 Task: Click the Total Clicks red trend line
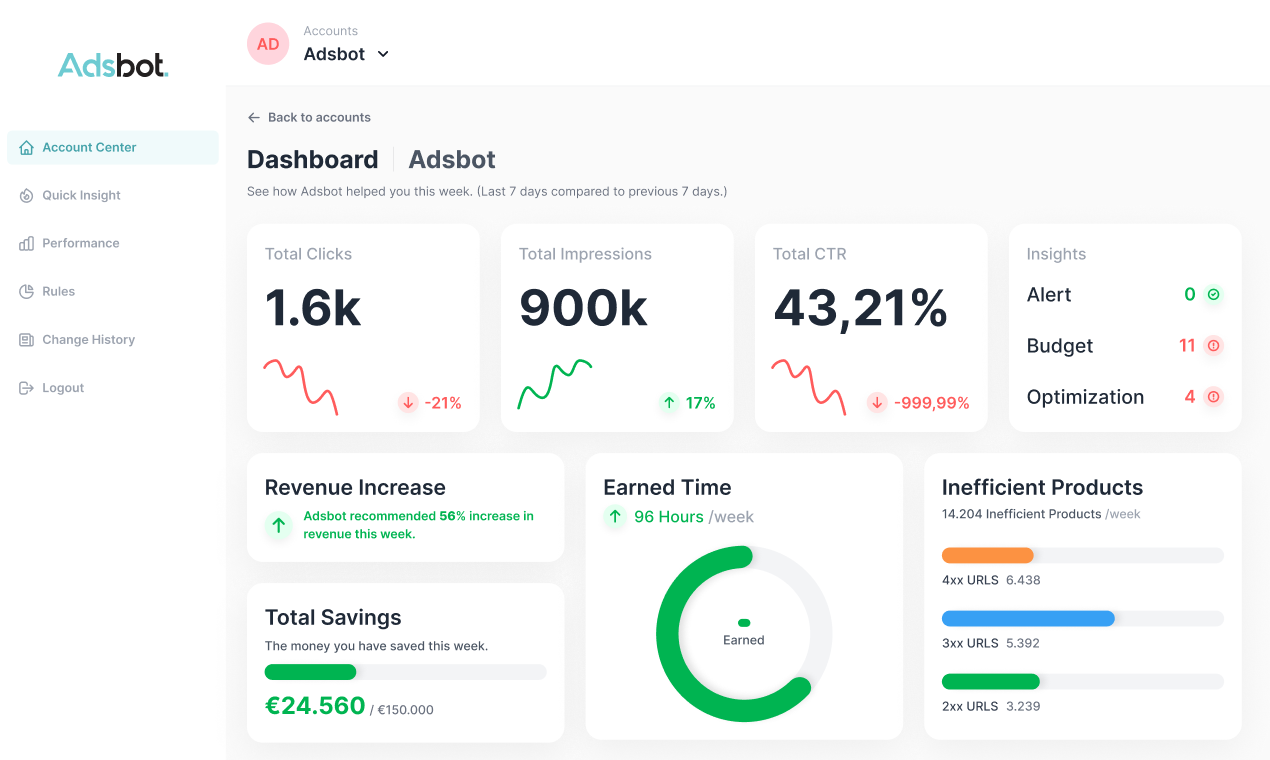(300, 386)
